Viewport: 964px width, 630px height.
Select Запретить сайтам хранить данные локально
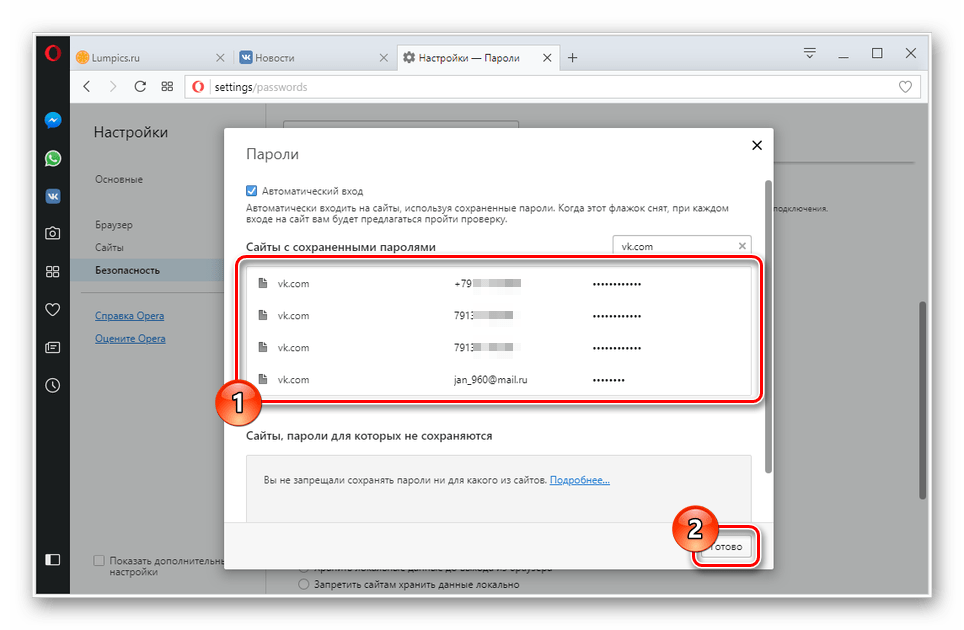(304, 585)
